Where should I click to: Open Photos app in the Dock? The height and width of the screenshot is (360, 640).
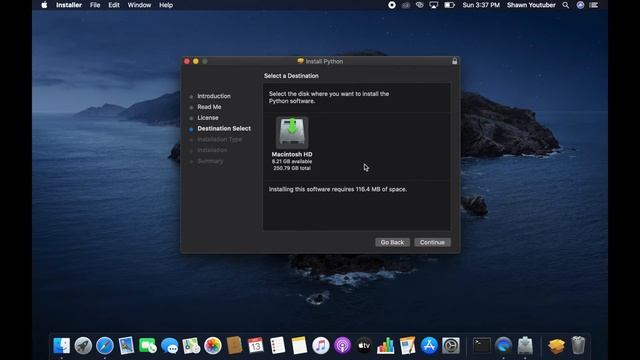pyautogui.click(x=213, y=346)
